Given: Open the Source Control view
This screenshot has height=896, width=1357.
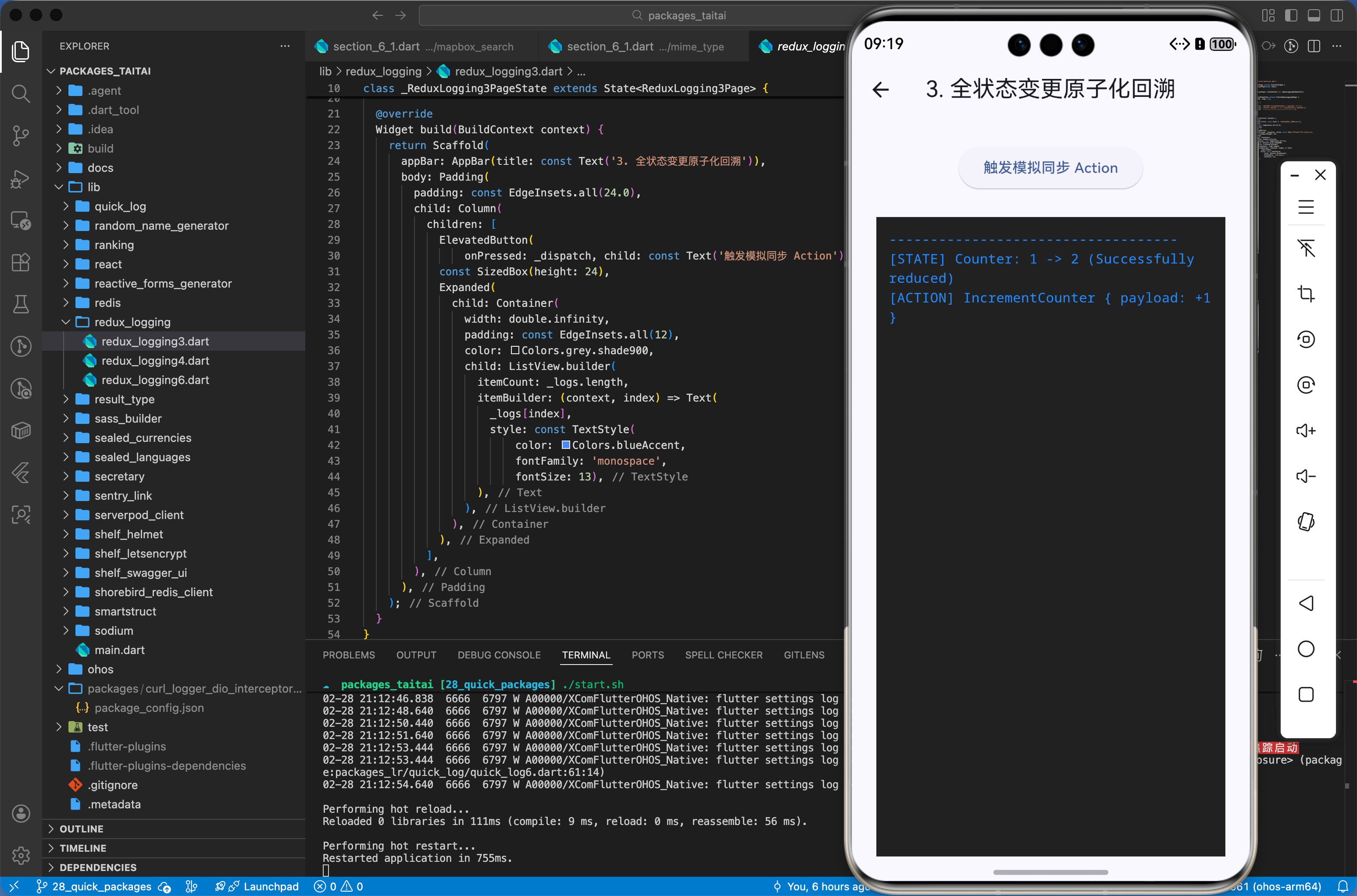Looking at the screenshot, I should click(x=21, y=135).
